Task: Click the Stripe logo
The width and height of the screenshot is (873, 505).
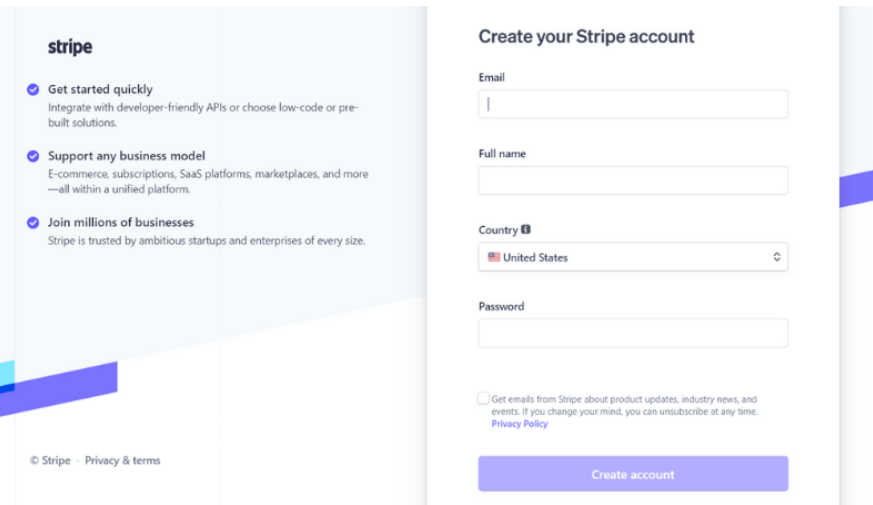Action: 70,47
